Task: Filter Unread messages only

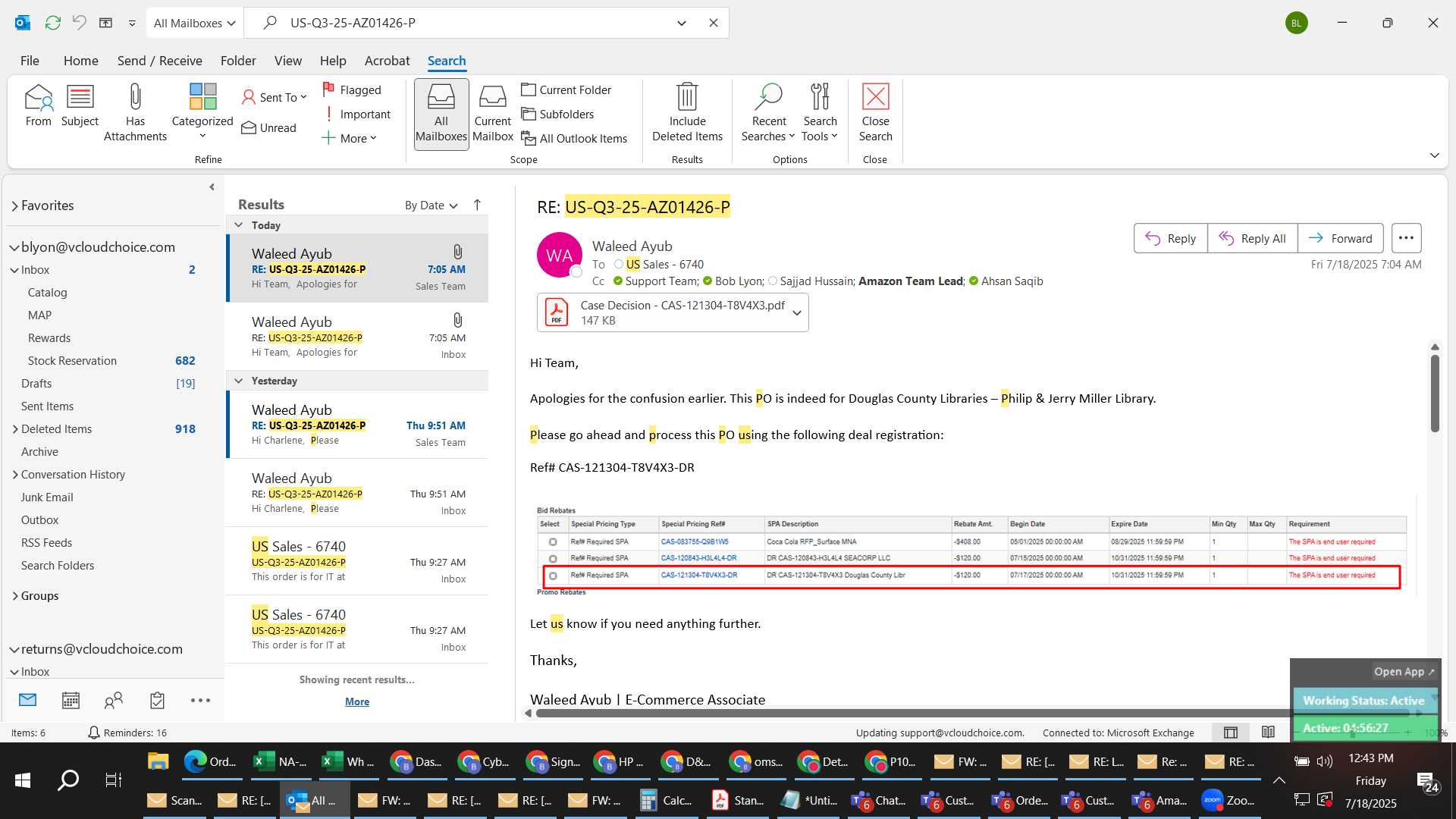Action: [x=269, y=127]
